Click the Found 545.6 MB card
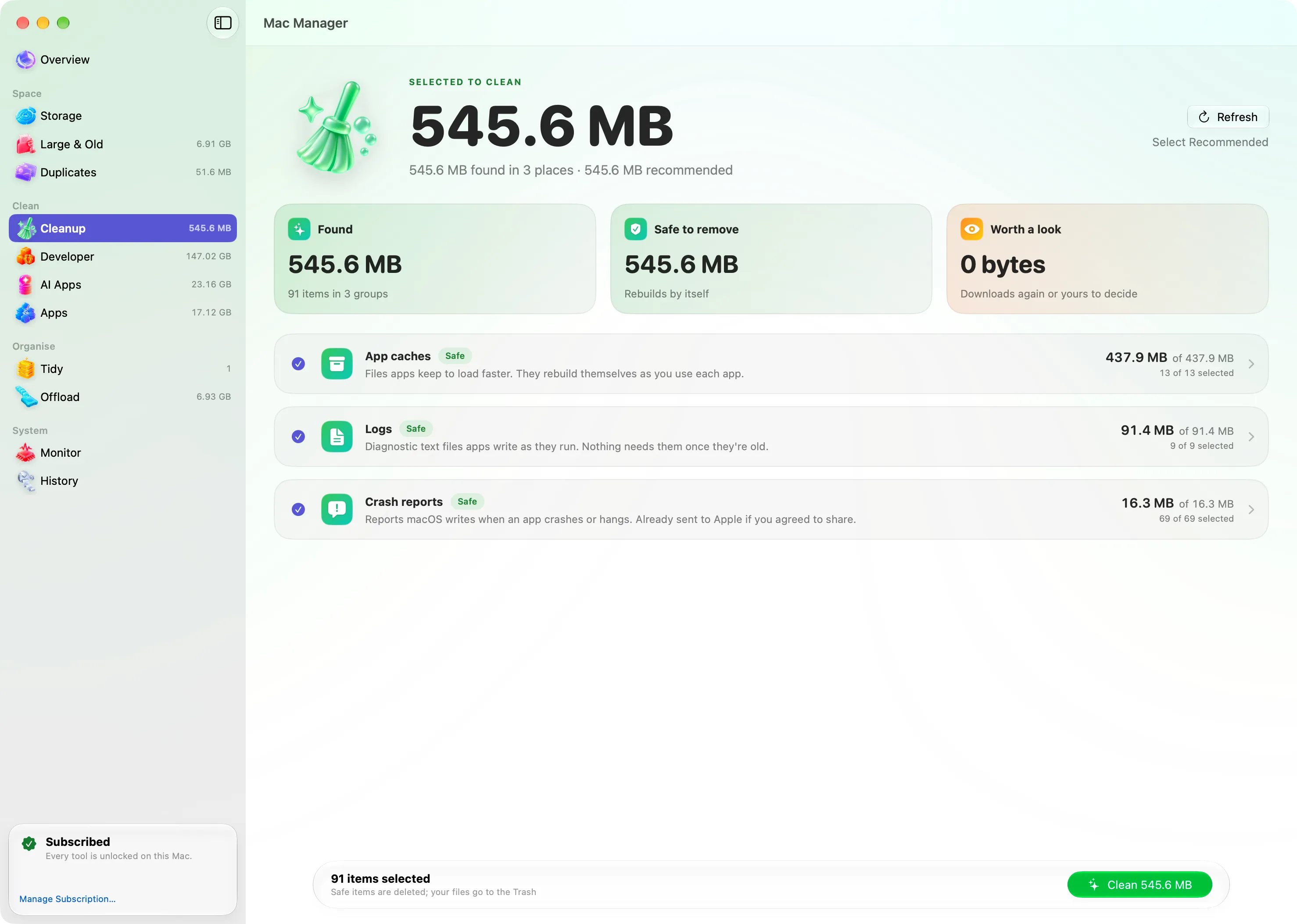Viewport: 1297px width, 924px height. pos(435,259)
